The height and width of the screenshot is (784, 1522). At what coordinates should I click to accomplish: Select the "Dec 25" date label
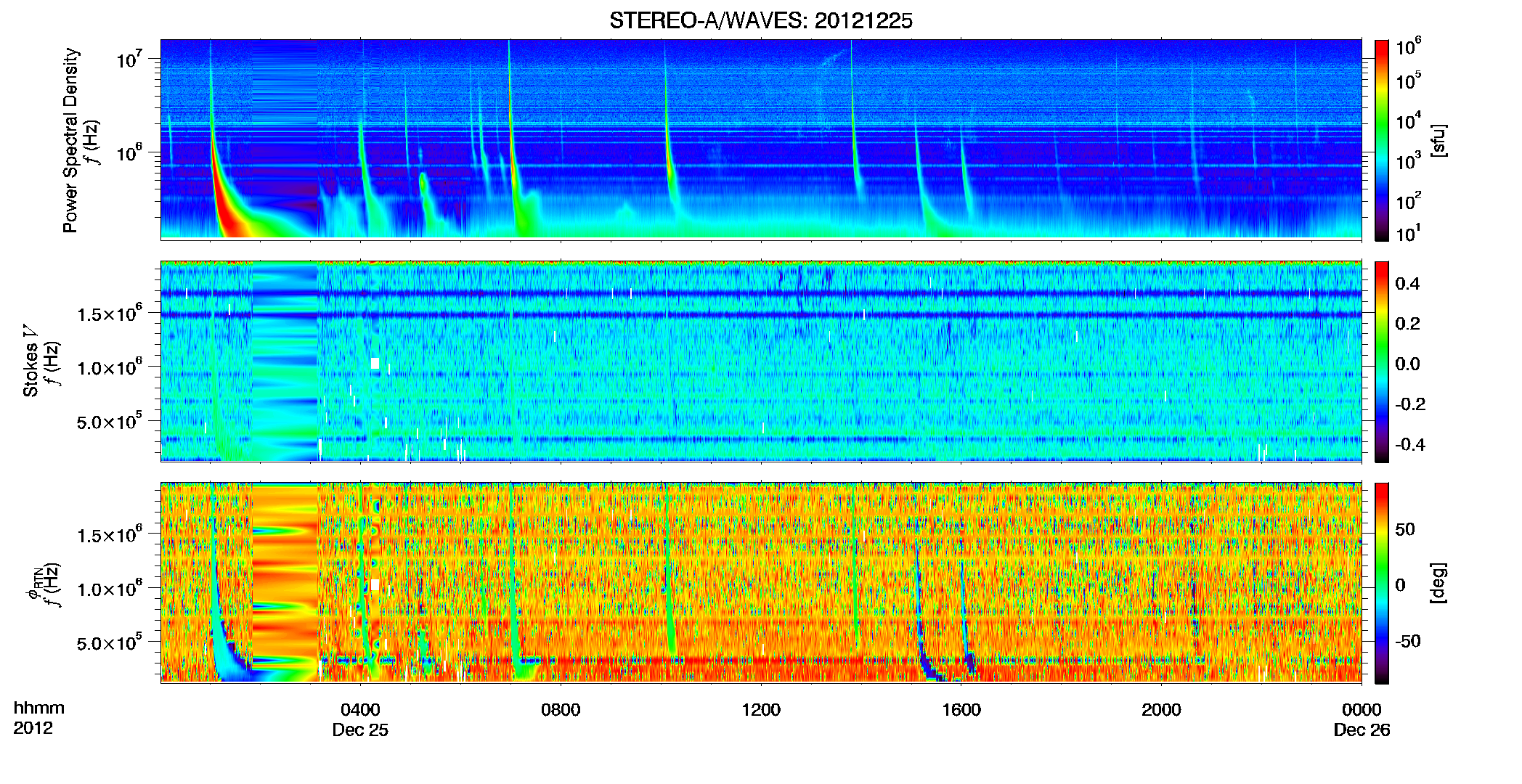360,730
